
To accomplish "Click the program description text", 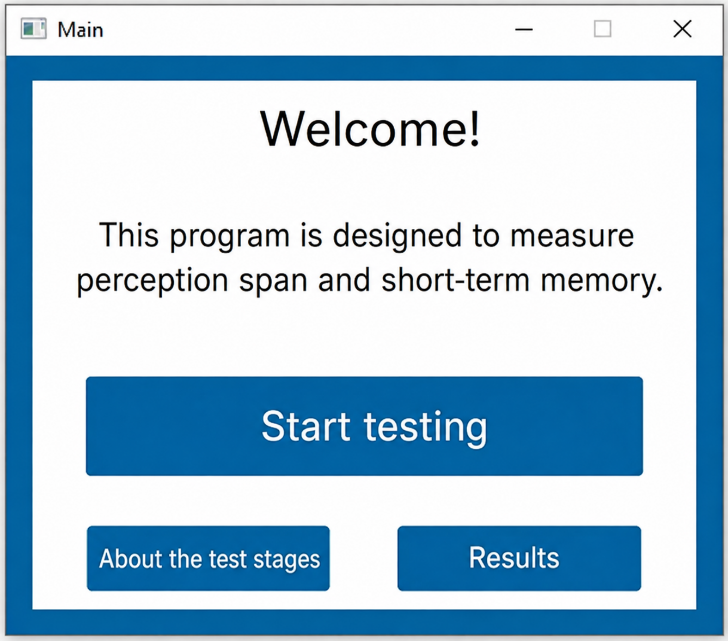I will pos(369,258).
